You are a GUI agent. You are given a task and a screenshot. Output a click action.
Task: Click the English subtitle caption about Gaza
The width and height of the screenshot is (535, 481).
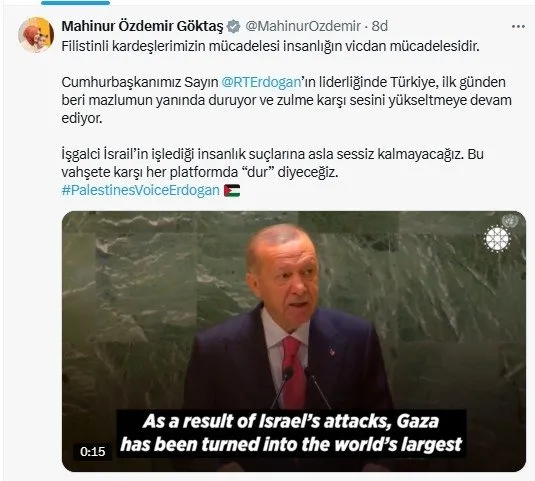click(291, 433)
